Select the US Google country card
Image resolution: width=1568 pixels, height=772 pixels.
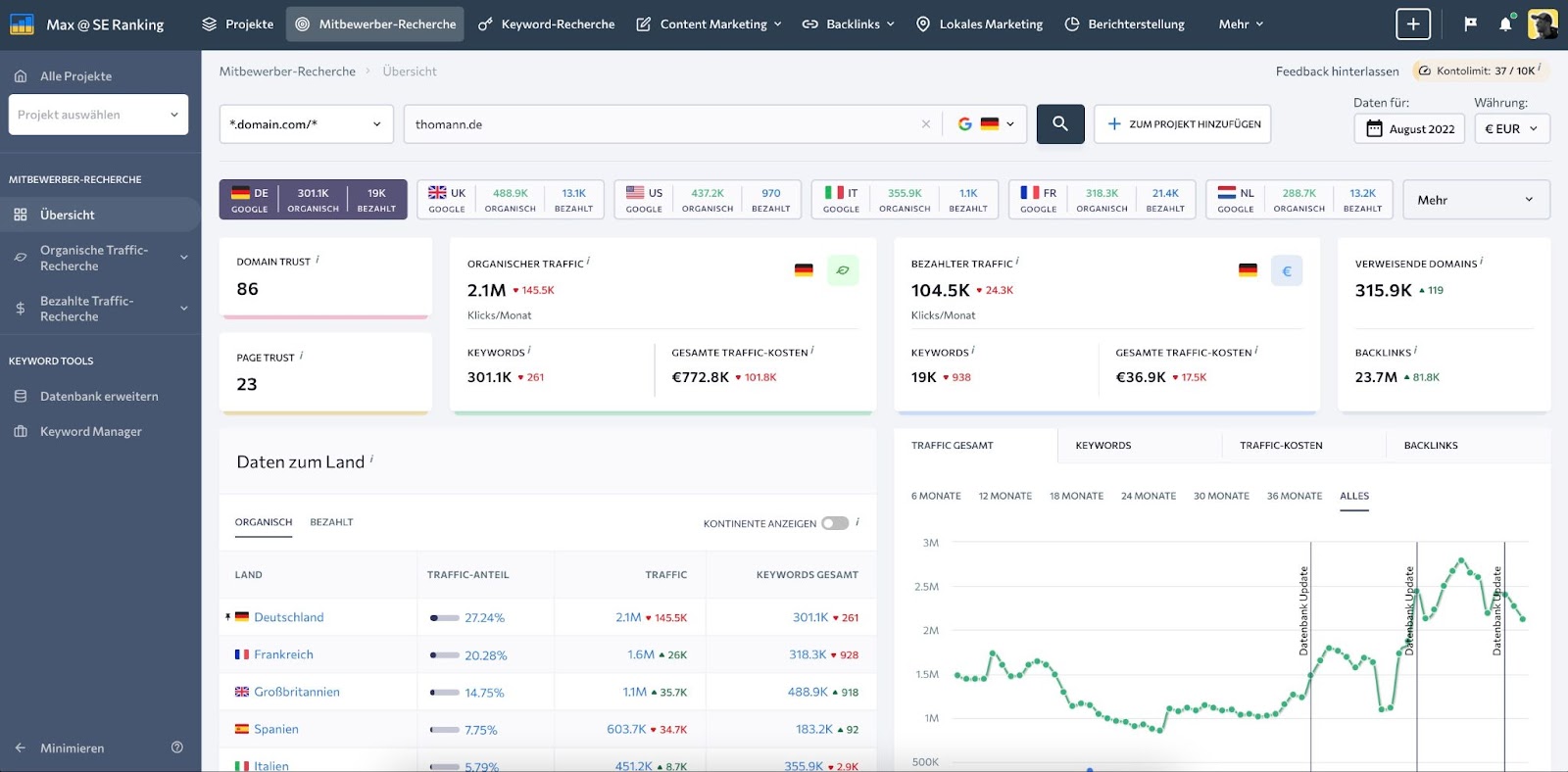tap(708, 199)
